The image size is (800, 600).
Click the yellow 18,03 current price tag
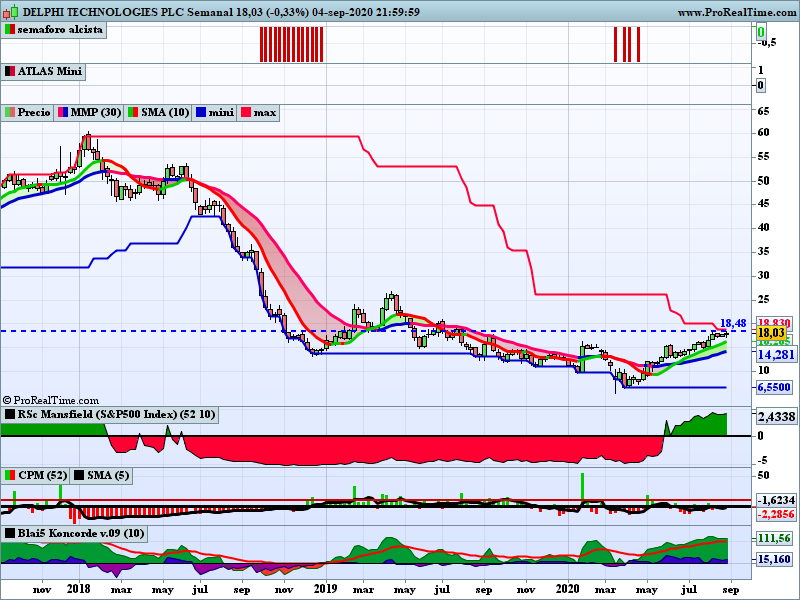coord(771,333)
